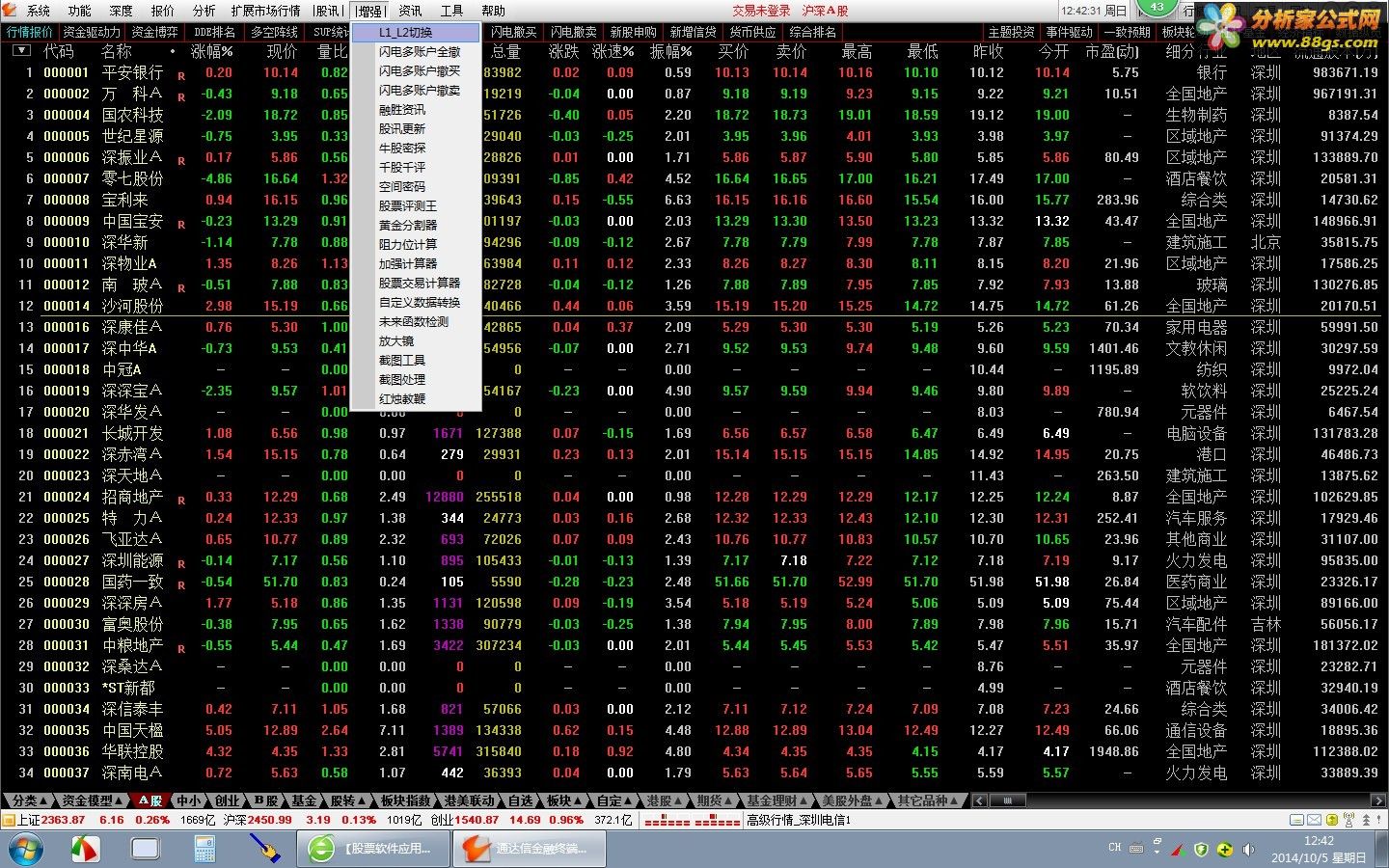Click the application logo icon in the menu bar
The height and width of the screenshot is (868, 1389).
pyautogui.click(x=11, y=11)
